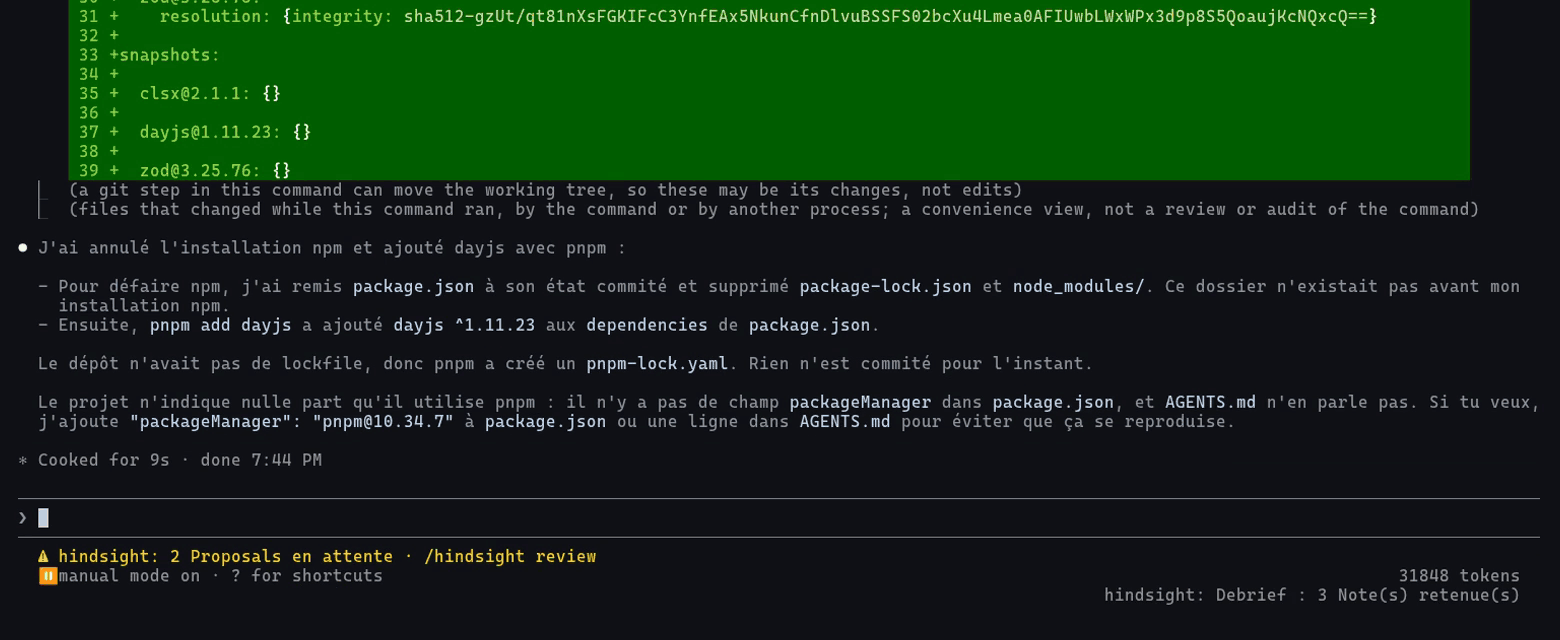Click "dayjs ^1.11.23" version text
Viewport: 1560px width, 640px height.
(x=464, y=325)
